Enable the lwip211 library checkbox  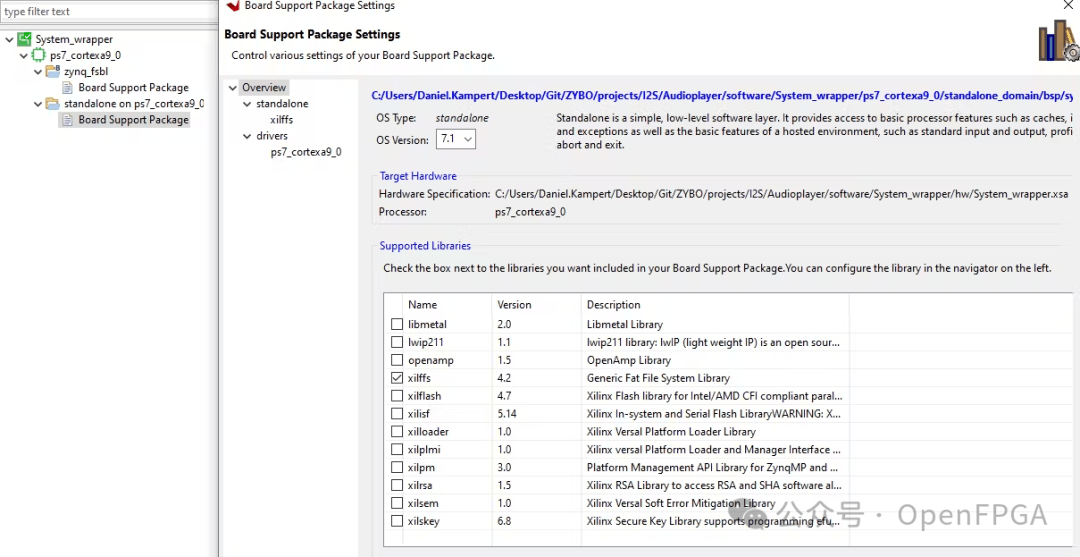pos(397,342)
